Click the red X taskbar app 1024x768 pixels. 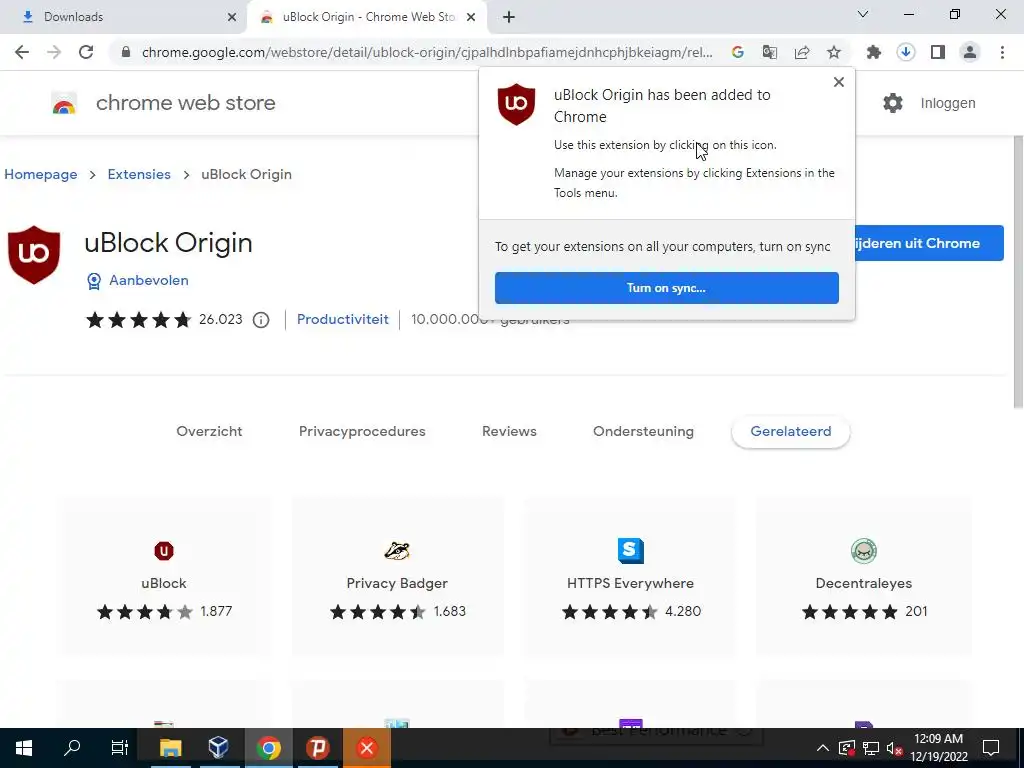pos(366,748)
